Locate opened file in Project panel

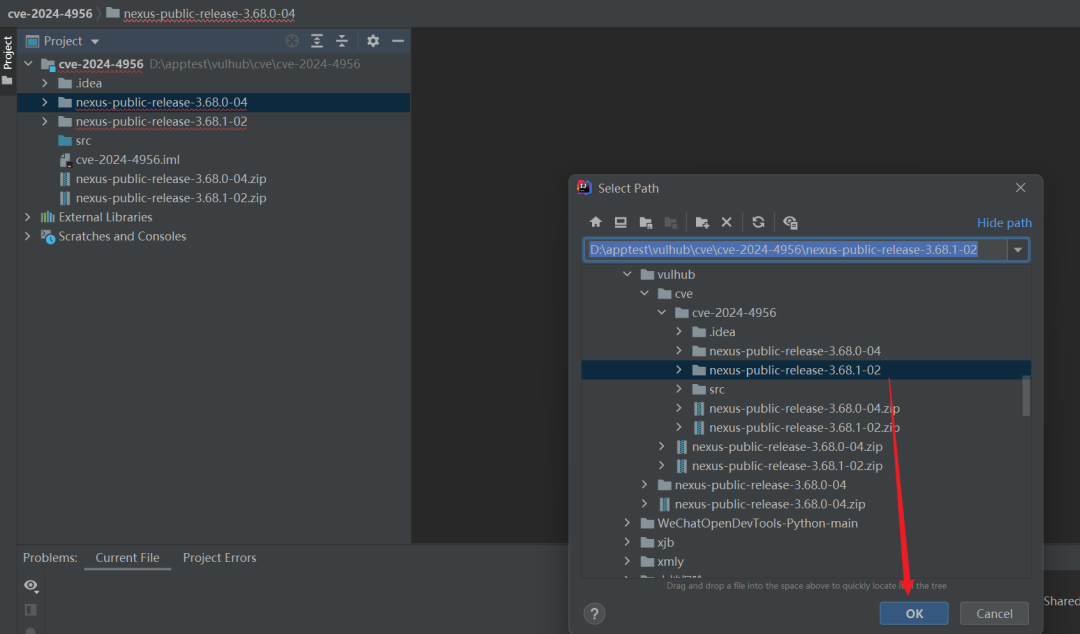(292, 41)
